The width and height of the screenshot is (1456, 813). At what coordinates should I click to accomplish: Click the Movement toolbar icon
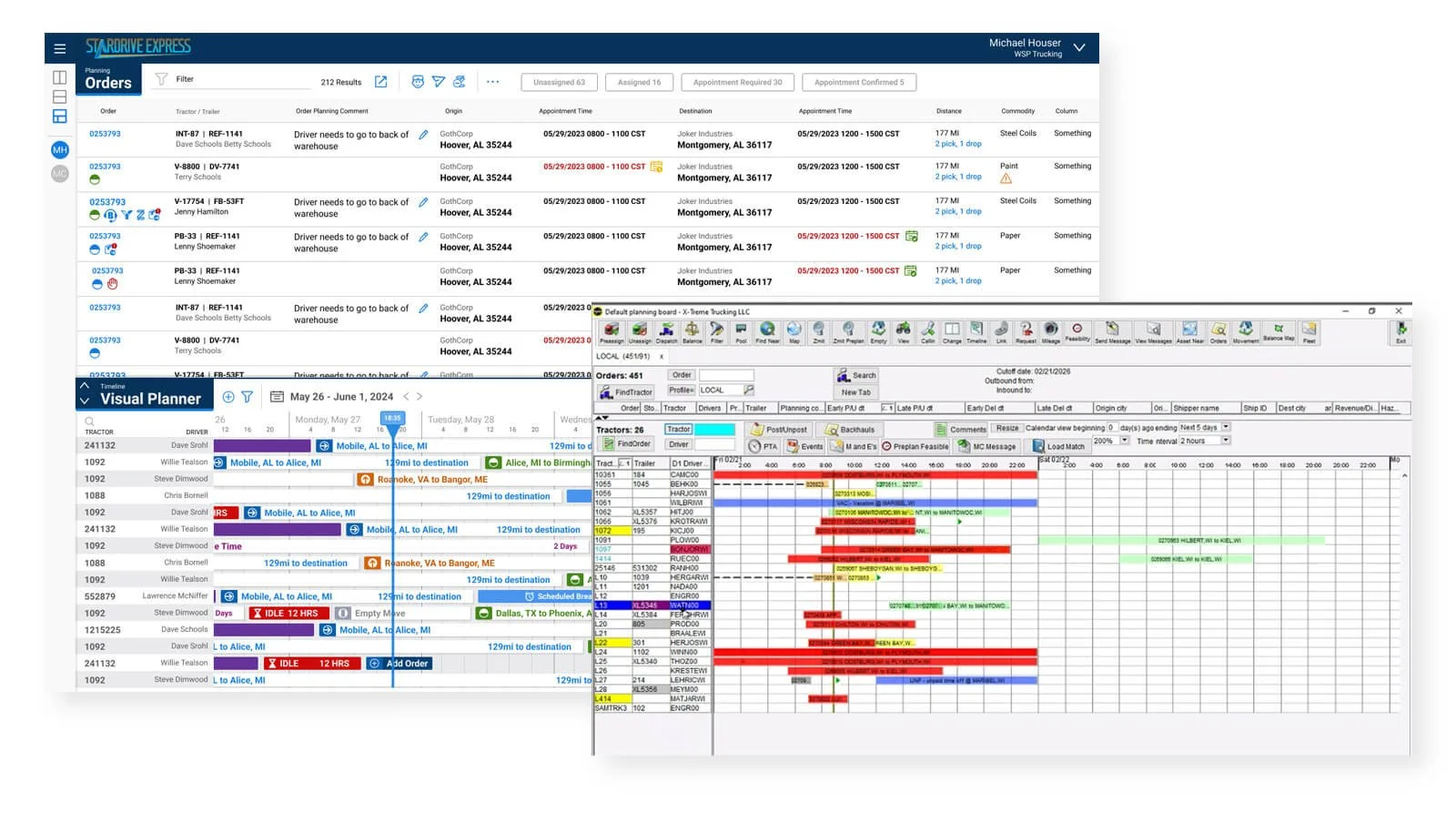[1246, 332]
